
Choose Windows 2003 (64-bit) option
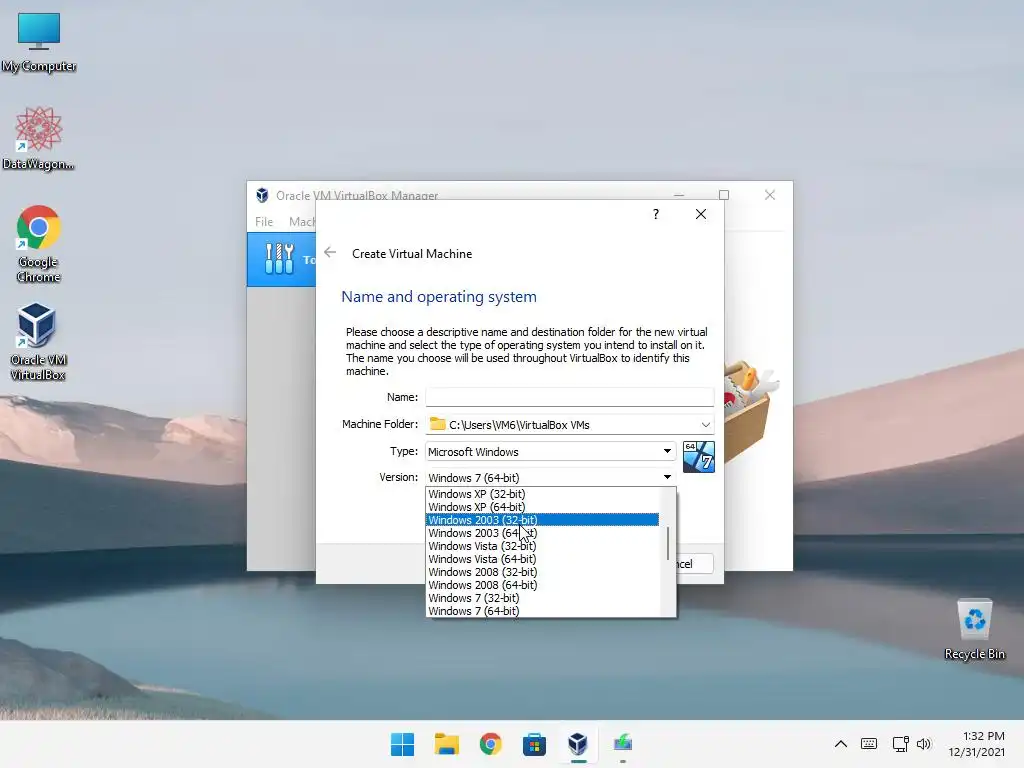[543, 533]
